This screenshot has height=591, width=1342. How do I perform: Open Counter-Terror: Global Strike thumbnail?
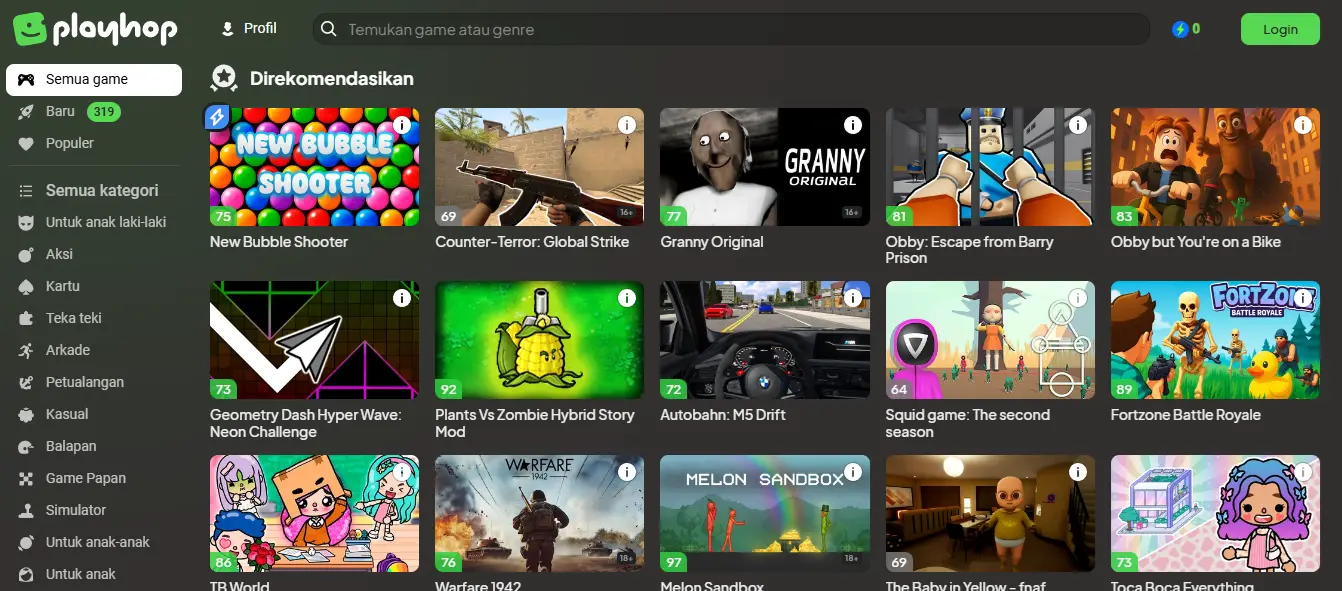pyautogui.click(x=539, y=167)
